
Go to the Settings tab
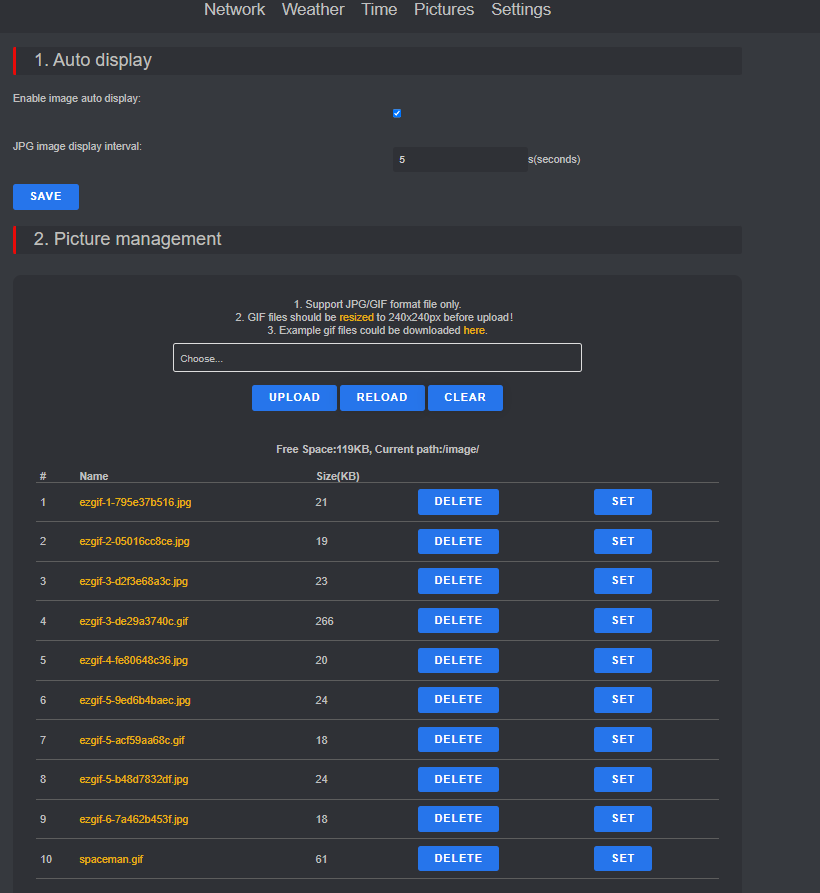[x=521, y=10]
